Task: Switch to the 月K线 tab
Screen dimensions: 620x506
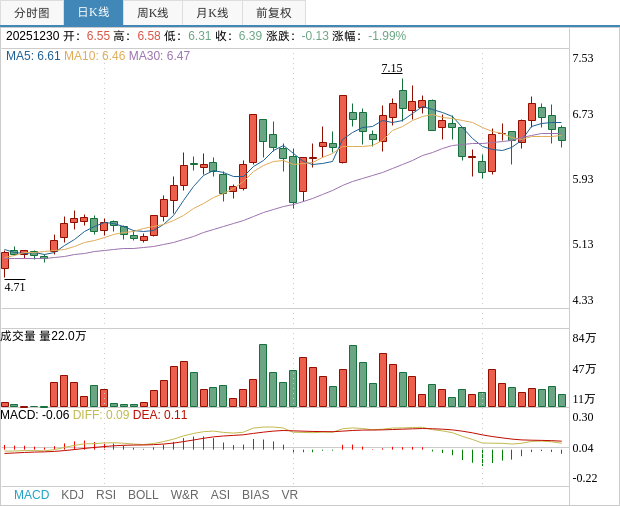Action: pos(212,13)
